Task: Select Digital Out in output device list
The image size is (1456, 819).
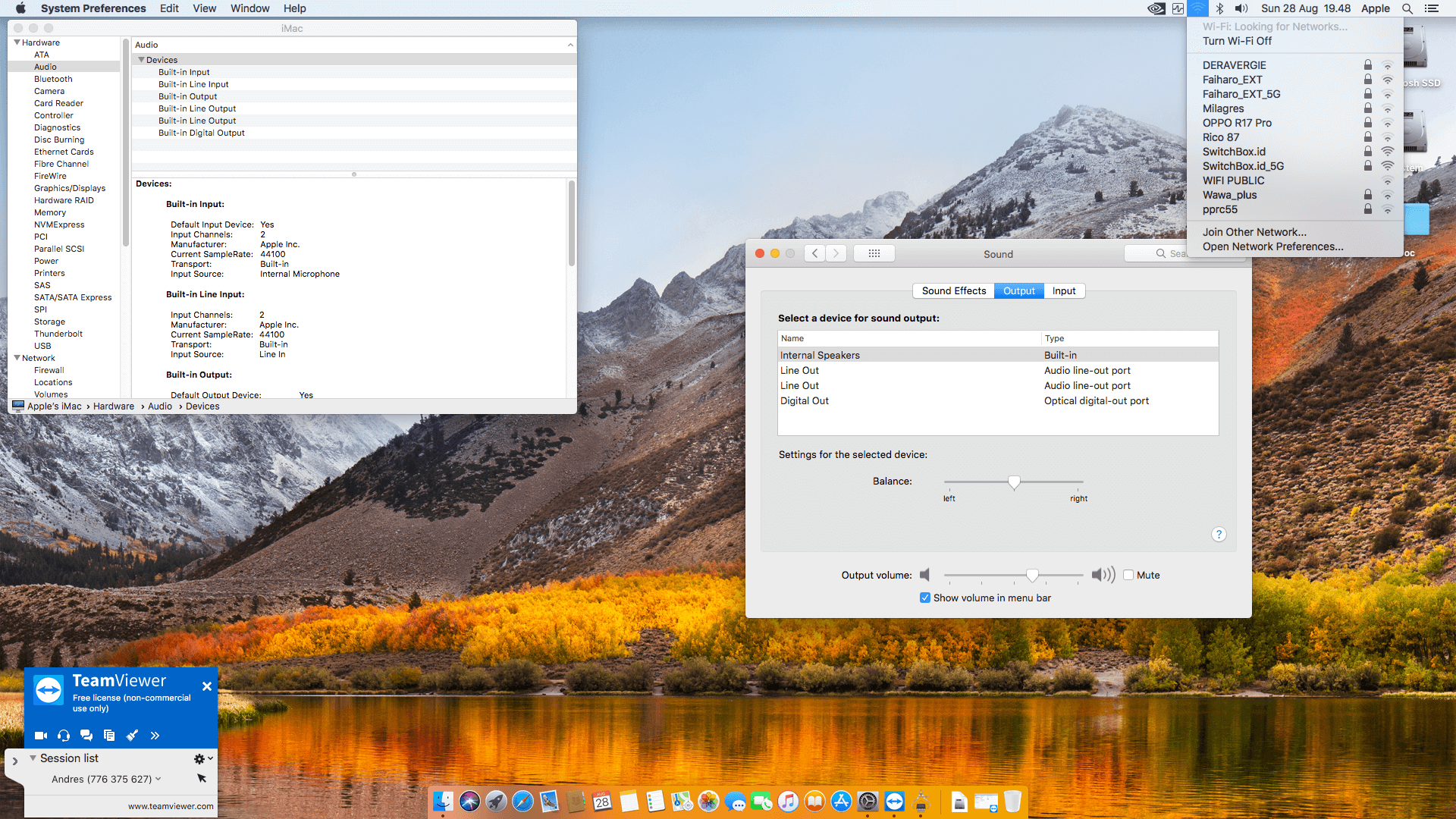Action: 805,400
